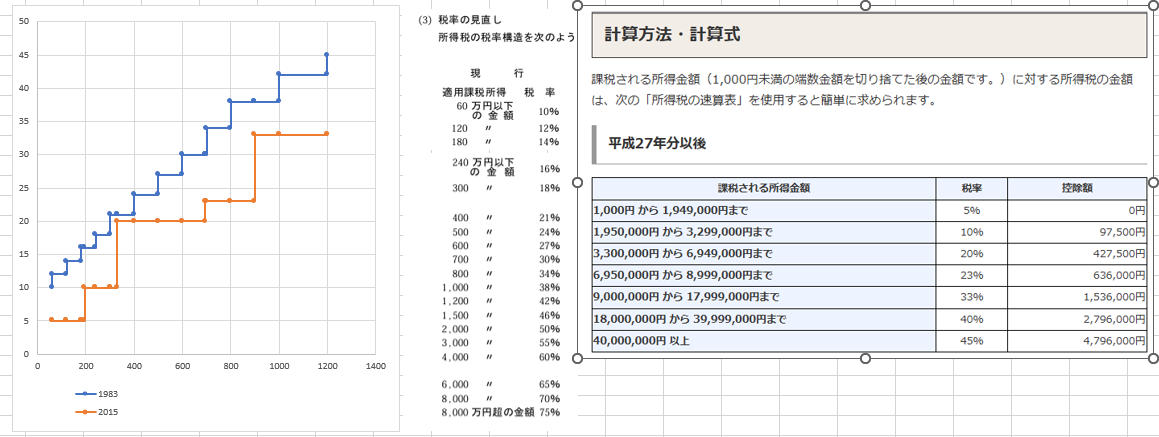Click the 427,500円 deduction cell

click(x=1076, y=254)
